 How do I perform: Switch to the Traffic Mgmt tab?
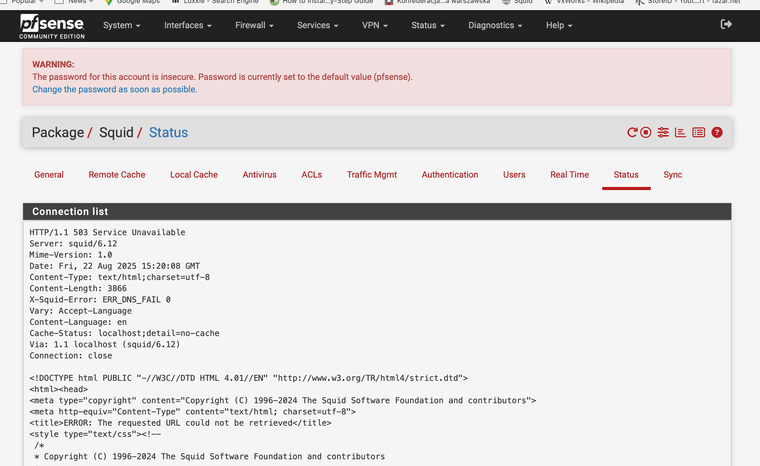click(372, 175)
